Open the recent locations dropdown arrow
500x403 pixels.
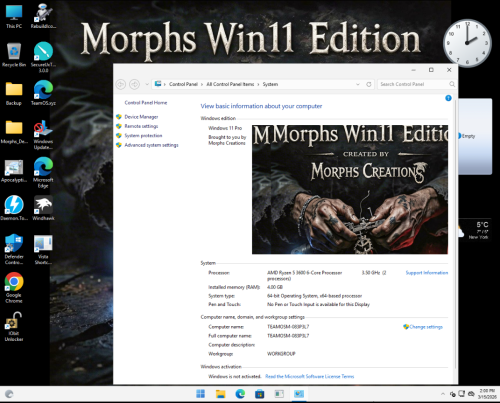click(x=147, y=84)
